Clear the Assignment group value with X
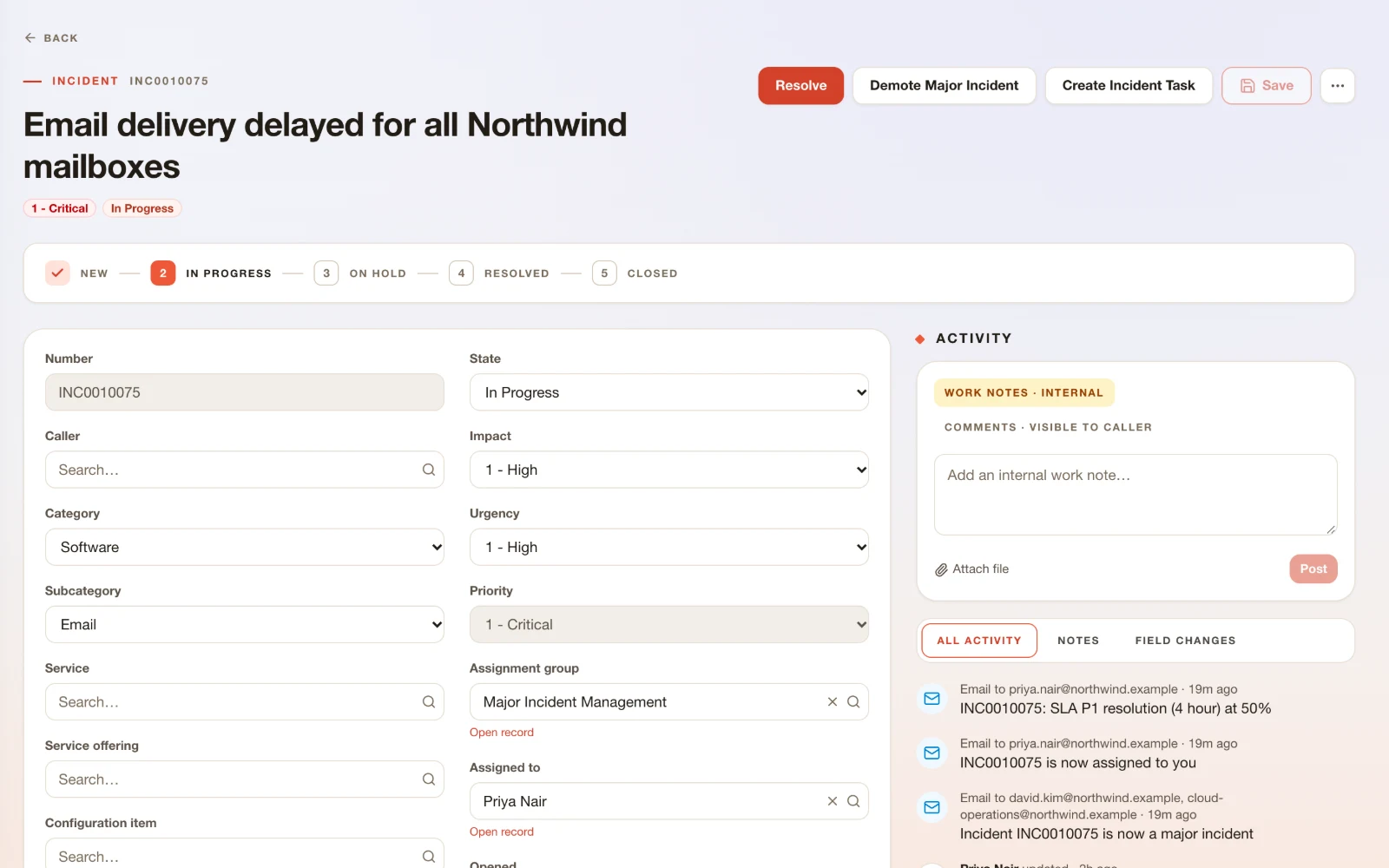 coord(833,702)
